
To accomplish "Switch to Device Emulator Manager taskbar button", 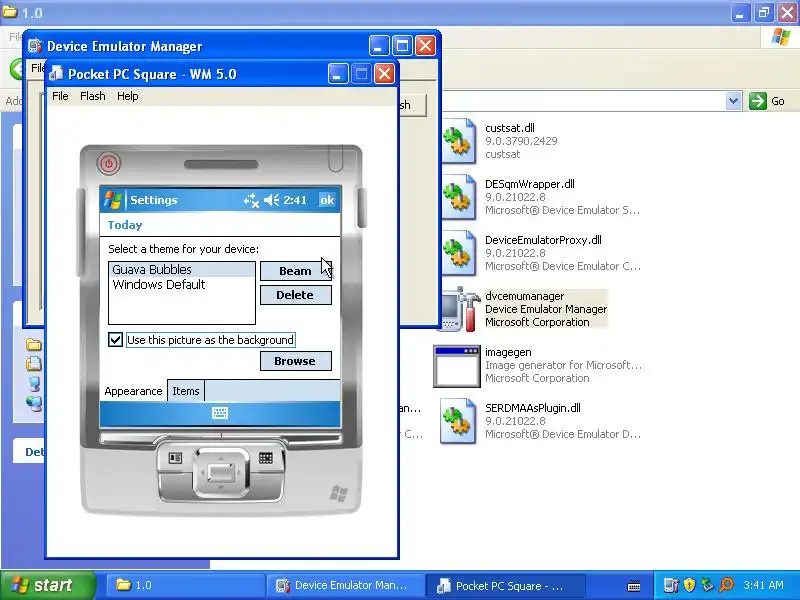I will [x=345, y=585].
